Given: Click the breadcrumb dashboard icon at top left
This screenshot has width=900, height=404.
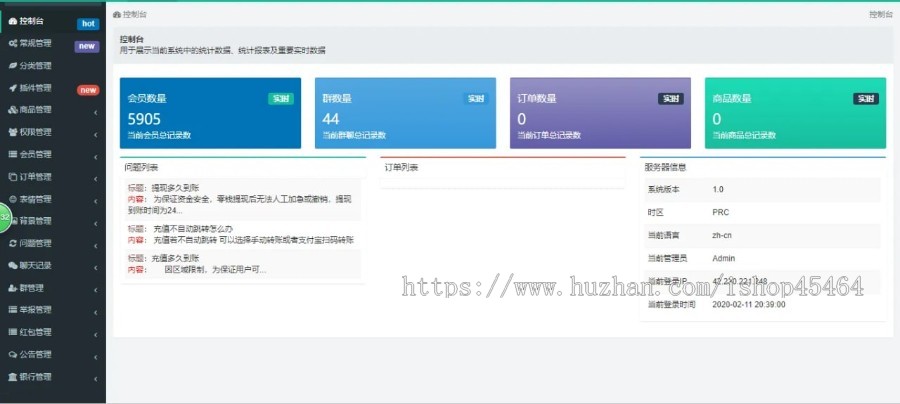Looking at the screenshot, I should coord(117,14).
